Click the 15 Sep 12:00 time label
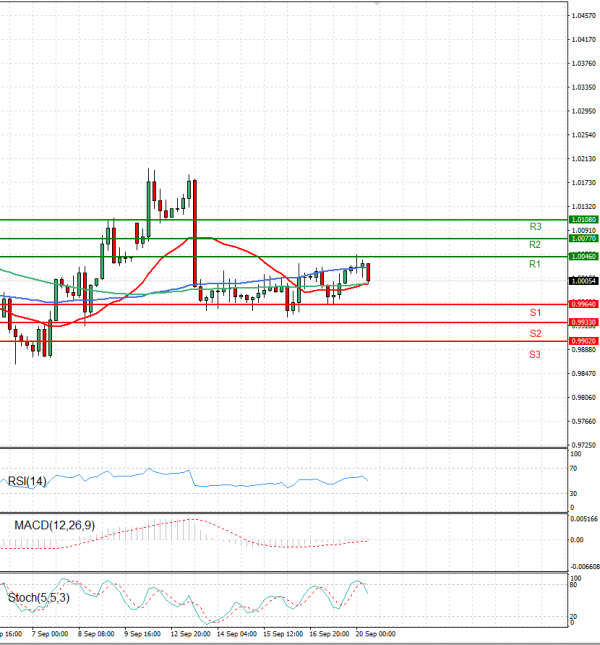Image resolution: width=600 pixels, height=645 pixels. point(283,634)
